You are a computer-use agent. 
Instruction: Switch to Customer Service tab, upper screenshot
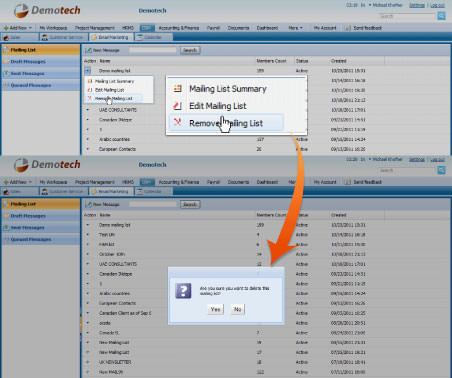tap(64, 37)
